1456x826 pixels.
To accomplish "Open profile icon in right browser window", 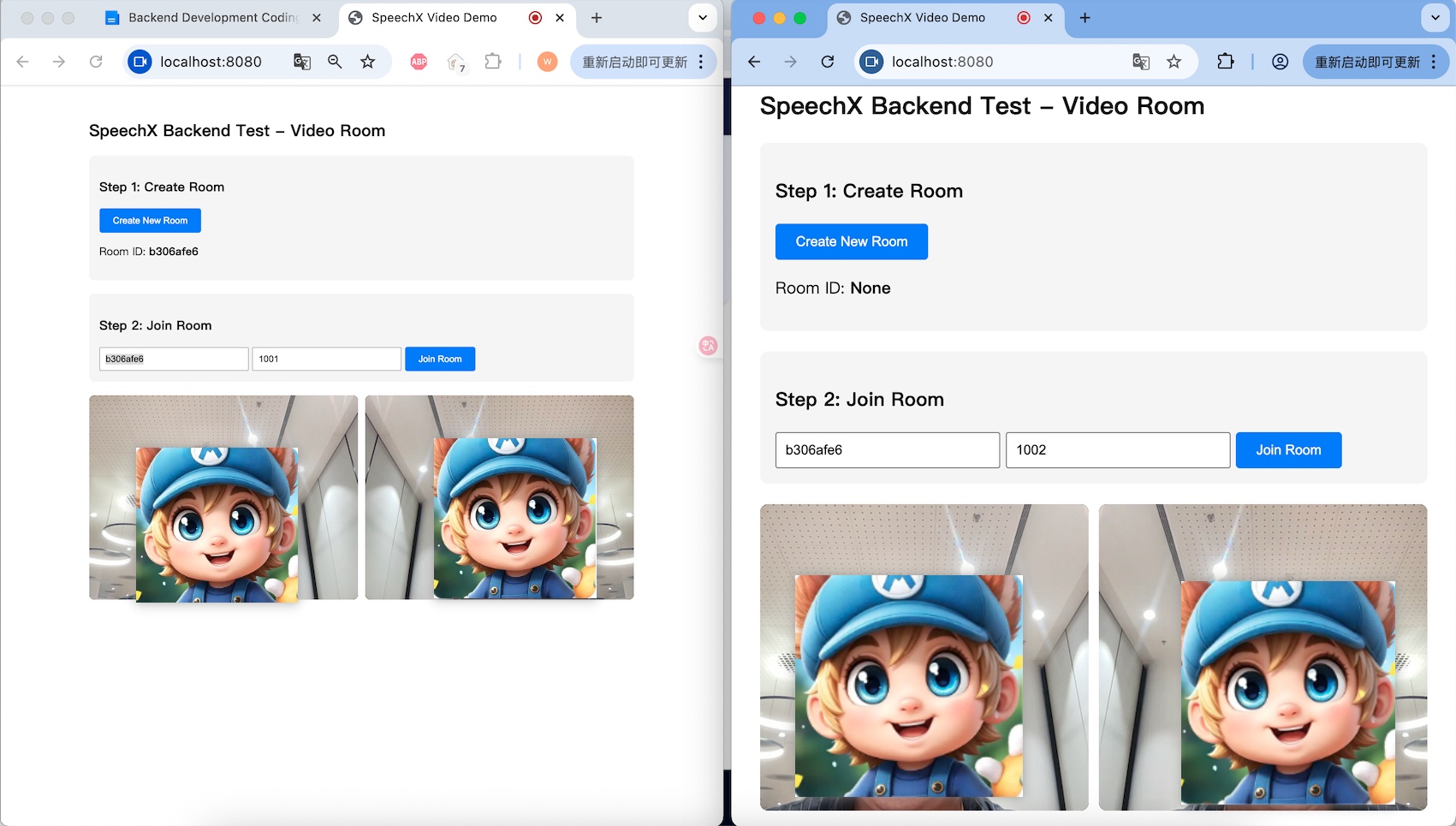I will click(1280, 62).
